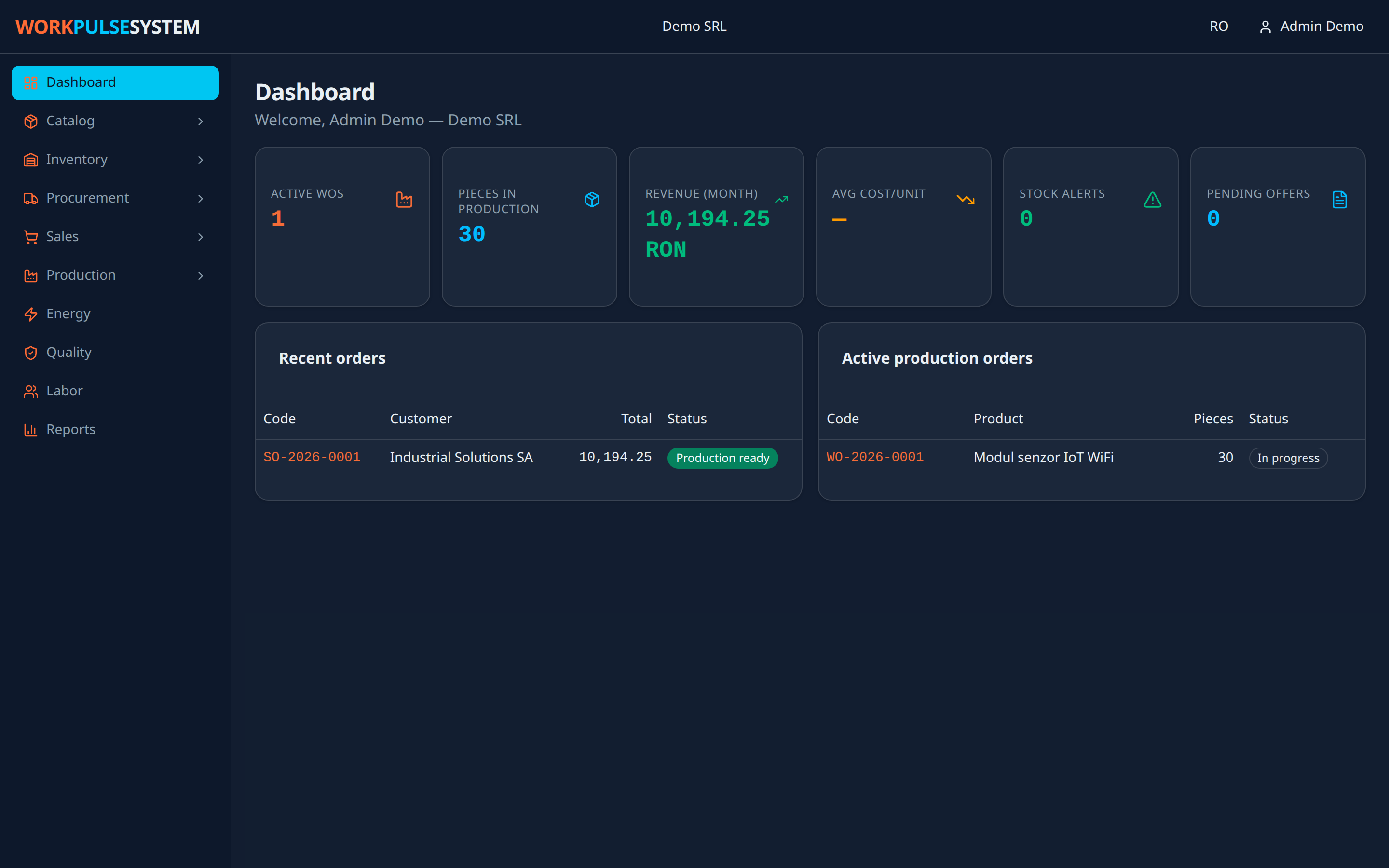The height and width of the screenshot is (868, 1389).
Task: Click the Stock Alerts value 0
Action: coord(1026,218)
